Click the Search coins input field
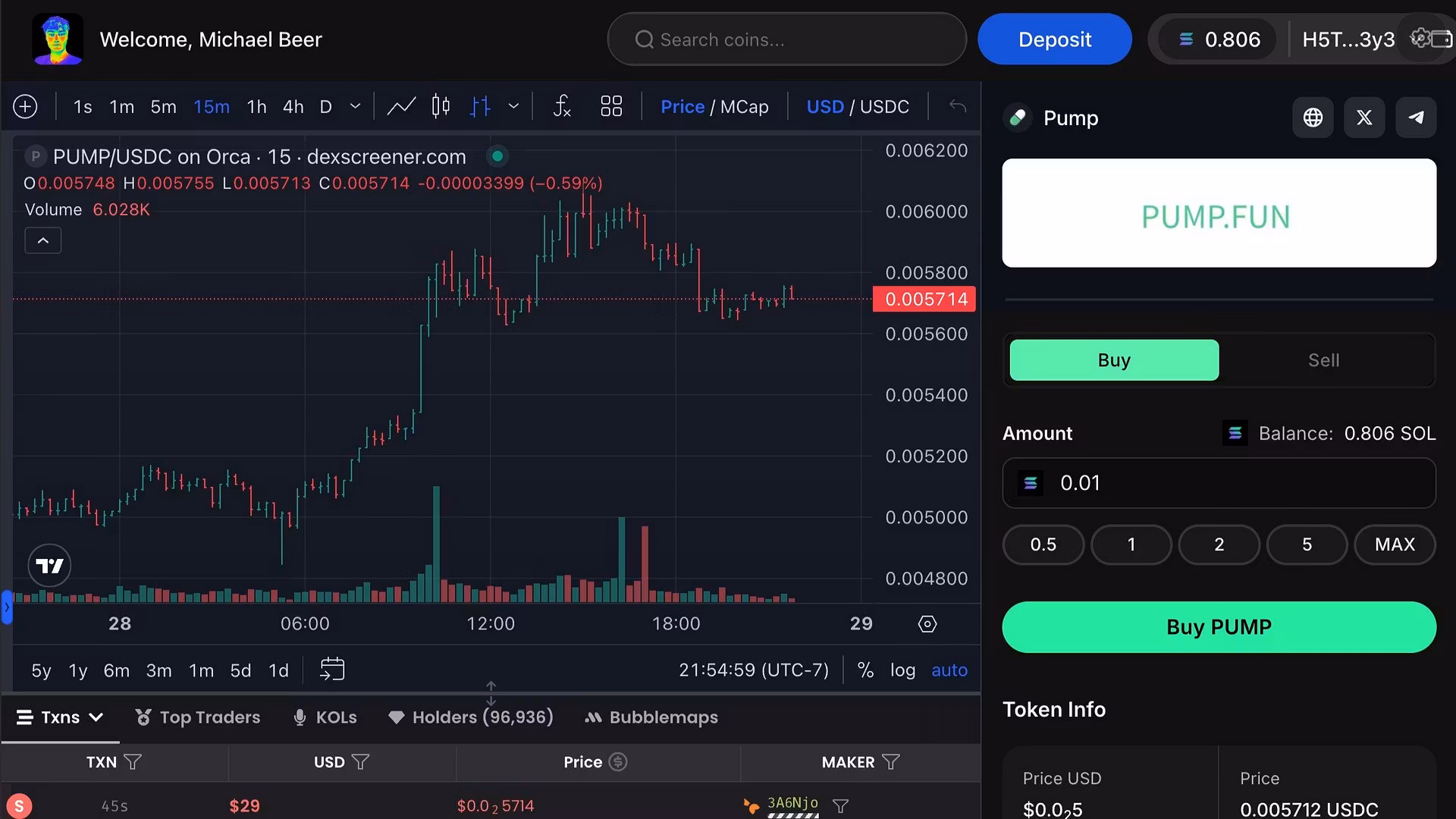1456x819 pixels. [786, 39]
